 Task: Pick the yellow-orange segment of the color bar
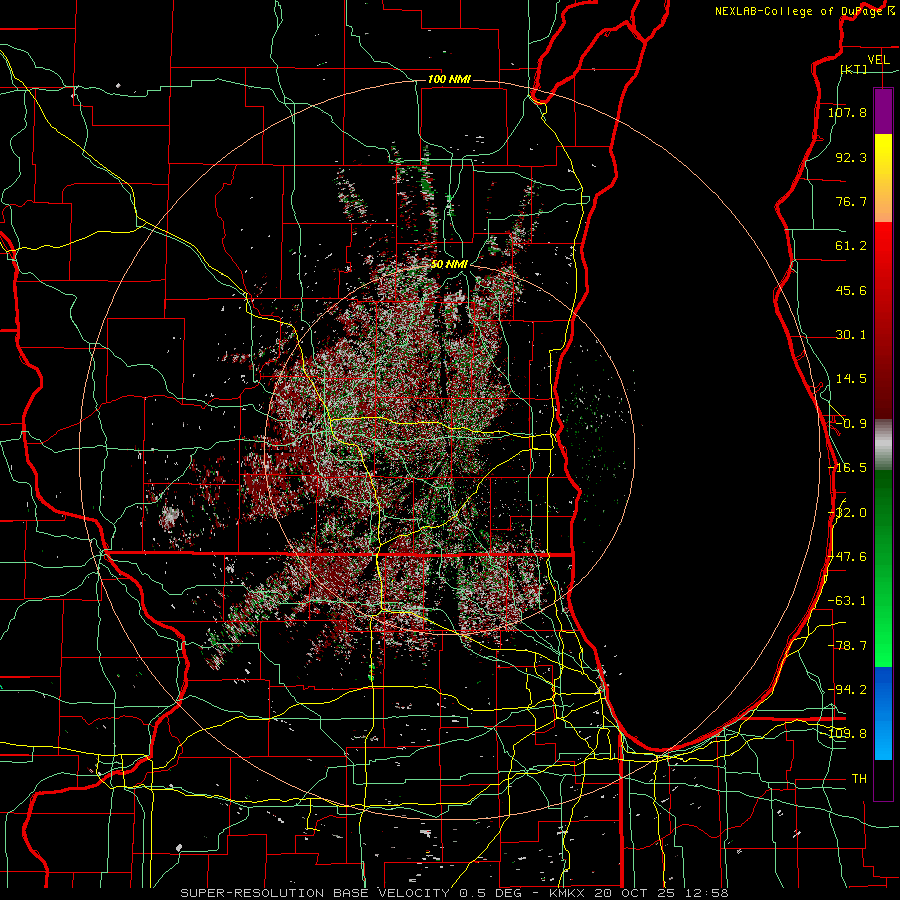(x=883, y=178)
